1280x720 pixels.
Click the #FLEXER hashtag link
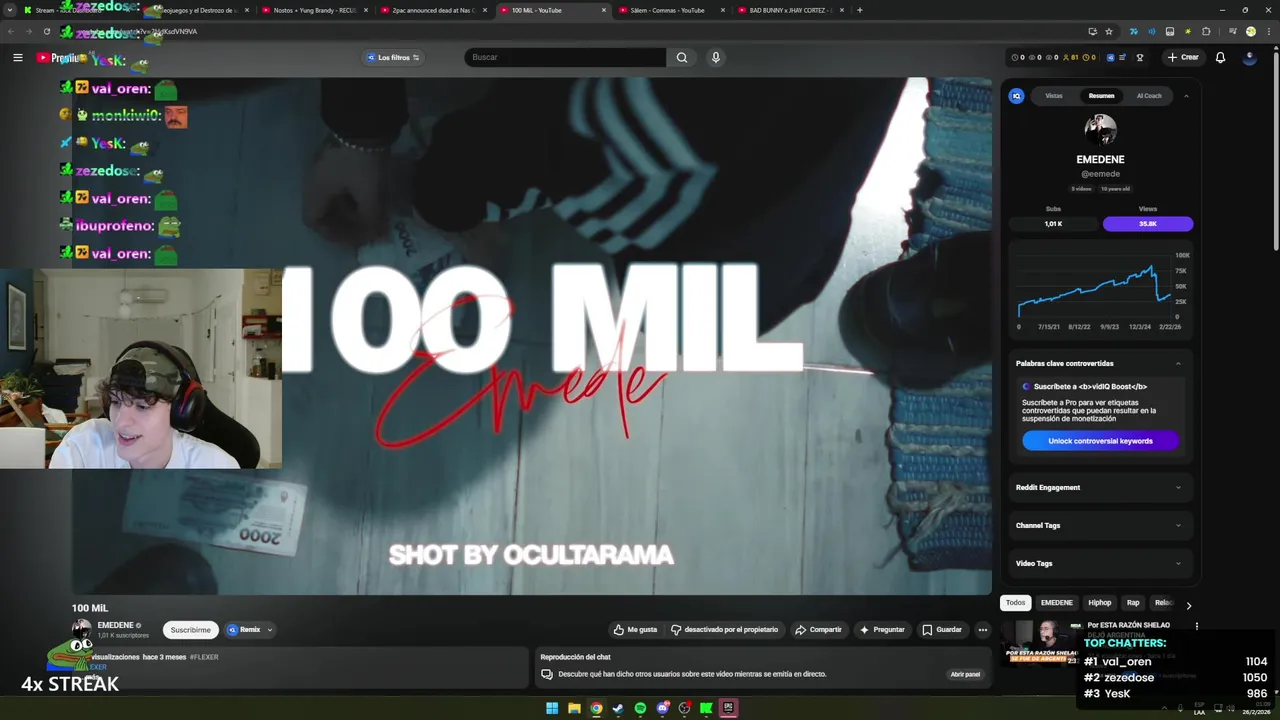coord(204,657)
